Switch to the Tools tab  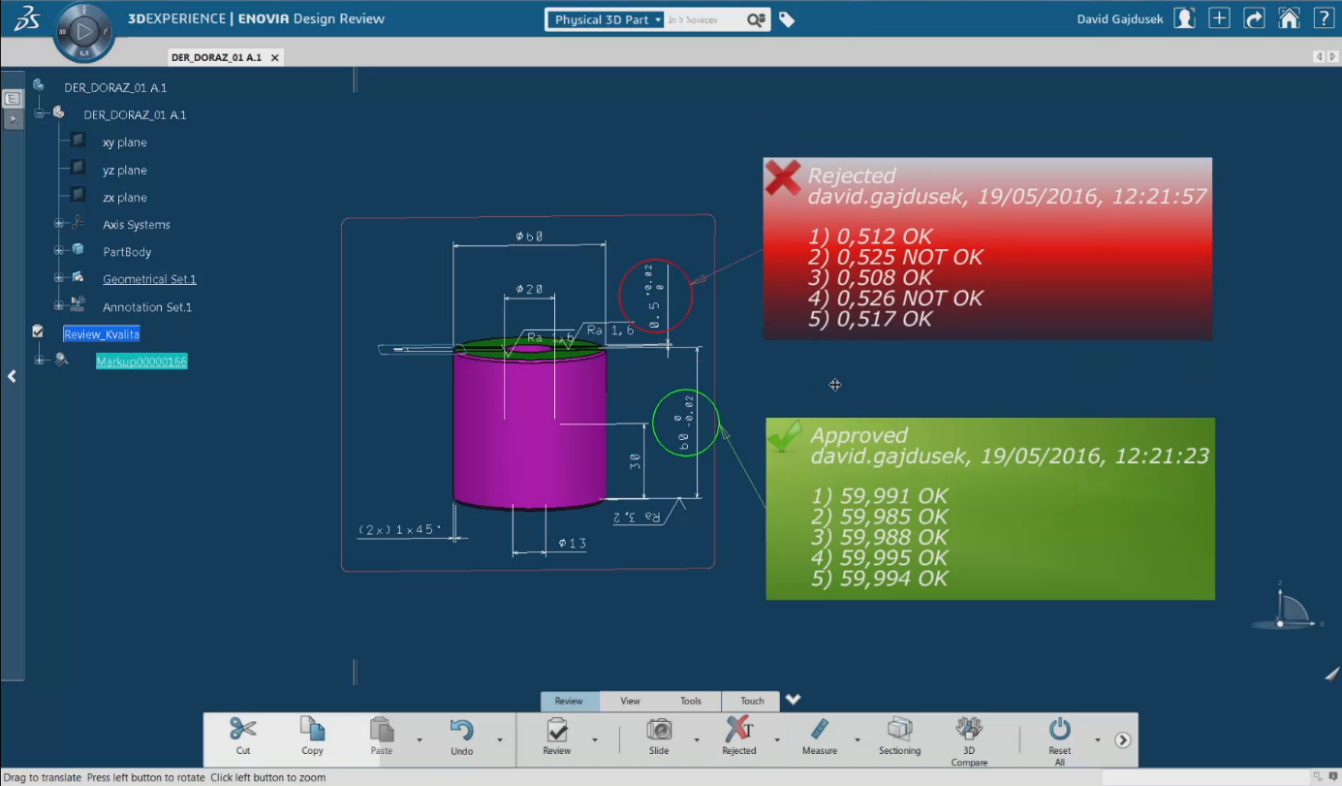pyautogui.click(x=691, y=701)
